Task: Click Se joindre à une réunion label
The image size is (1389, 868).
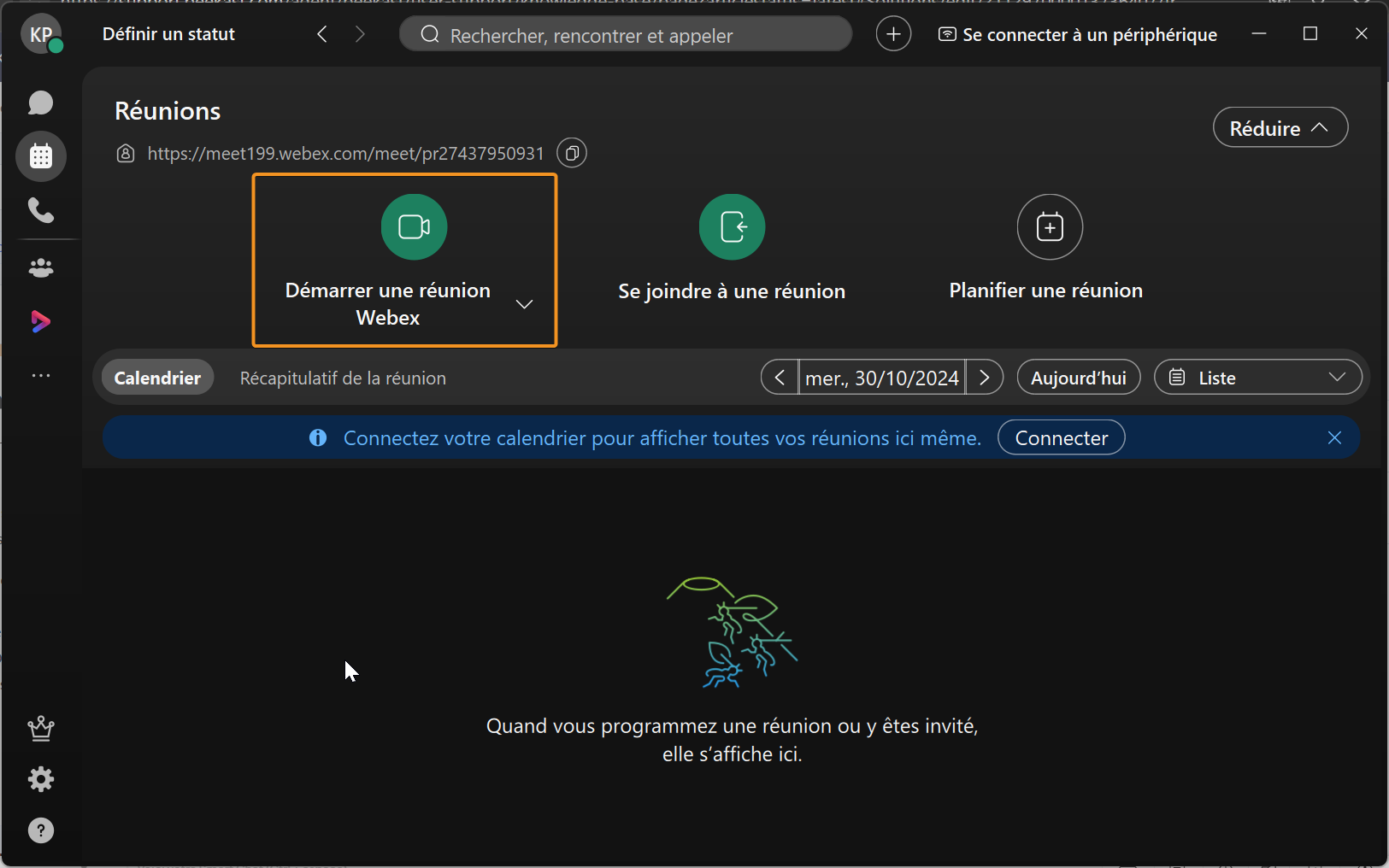Action: tap(732, 291)
